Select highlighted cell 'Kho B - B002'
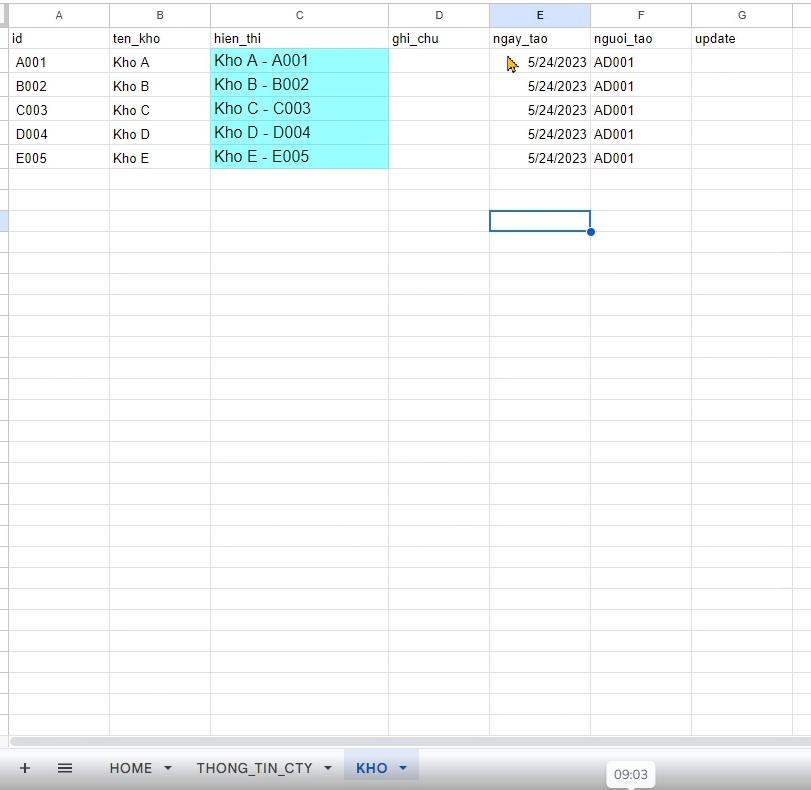The width and height of the screenshot is (811, 790). 299,85
